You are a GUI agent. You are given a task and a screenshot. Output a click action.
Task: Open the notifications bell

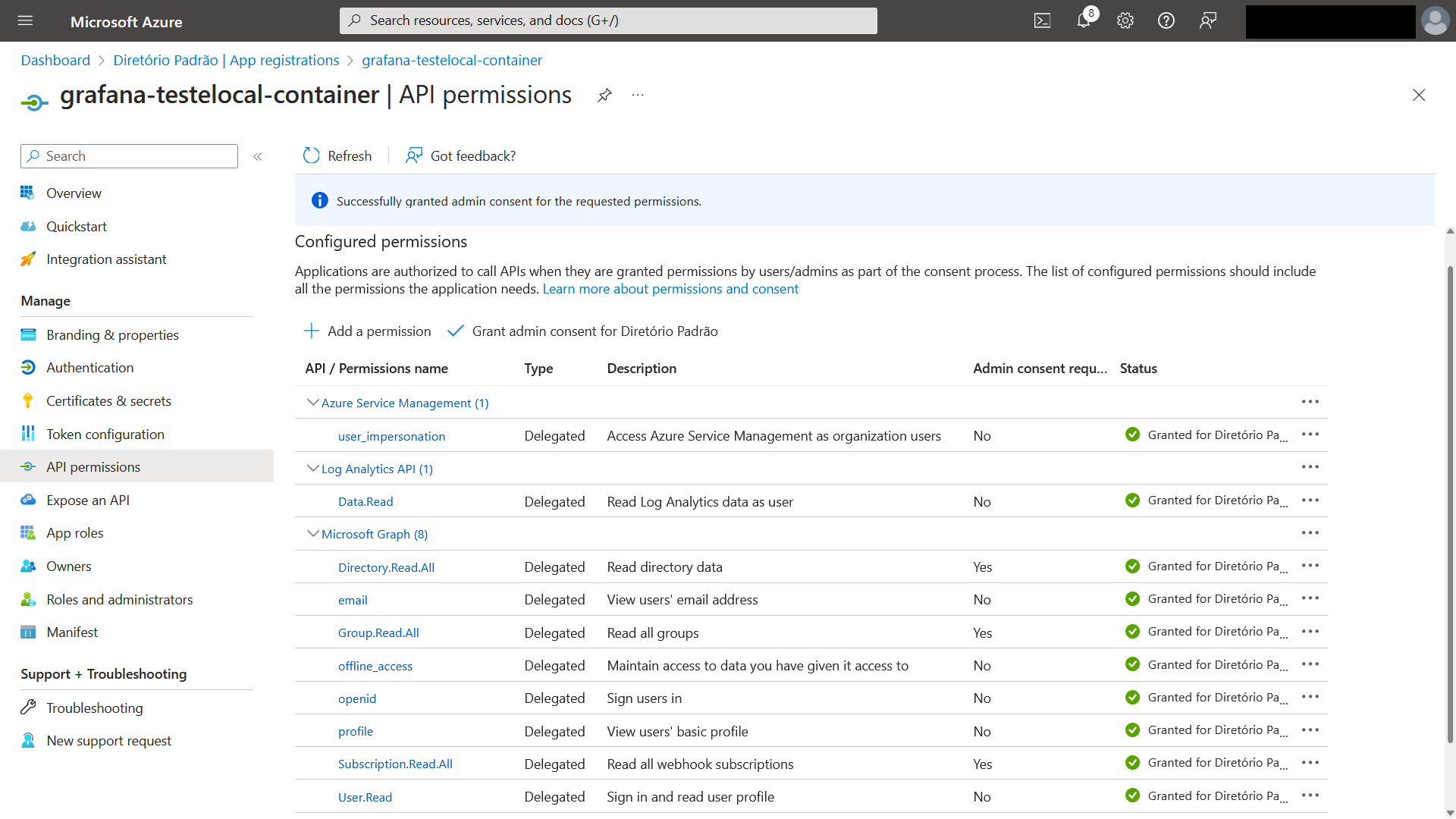pyautogui.click(x=1084, y=20)
